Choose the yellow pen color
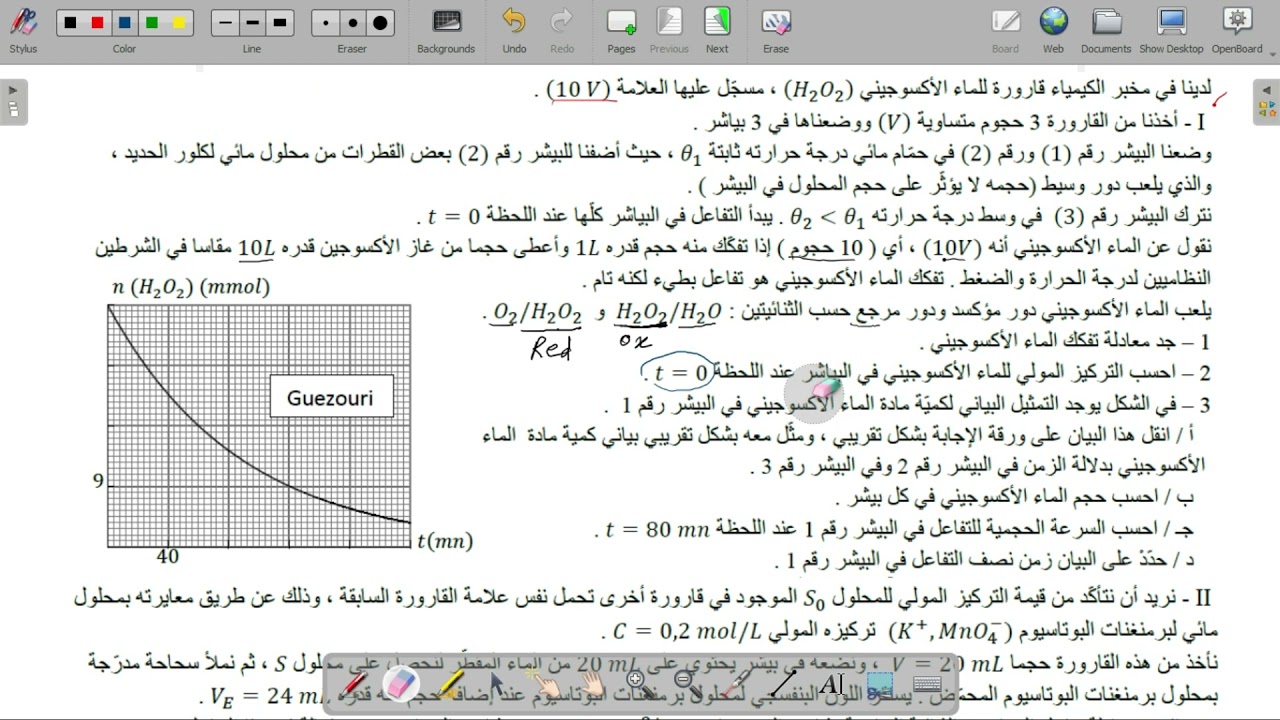This screenshot has width=1280, height=720. (x=179, y=22)
